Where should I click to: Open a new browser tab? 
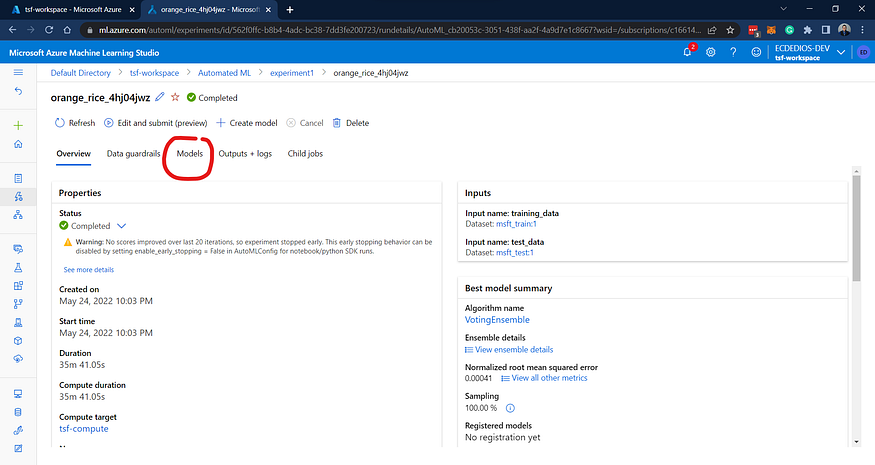click(x=290, y=9)
